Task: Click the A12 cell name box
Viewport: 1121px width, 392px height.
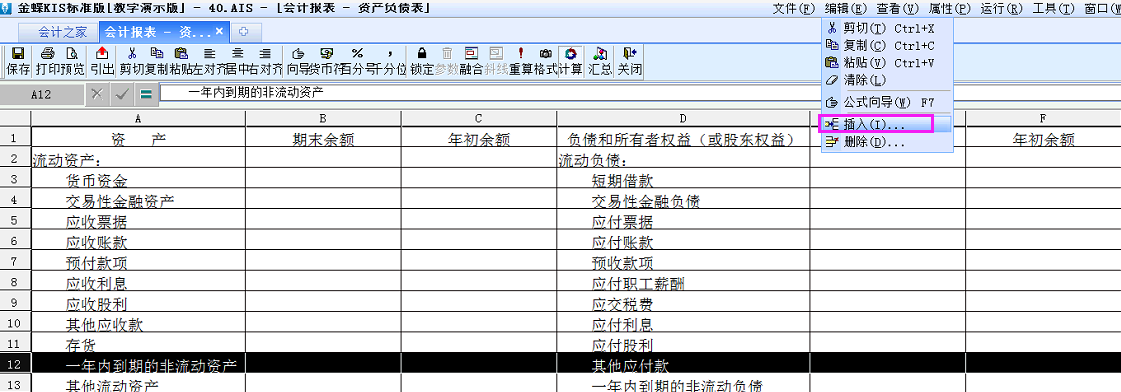Action: click(x=41, y=94)
